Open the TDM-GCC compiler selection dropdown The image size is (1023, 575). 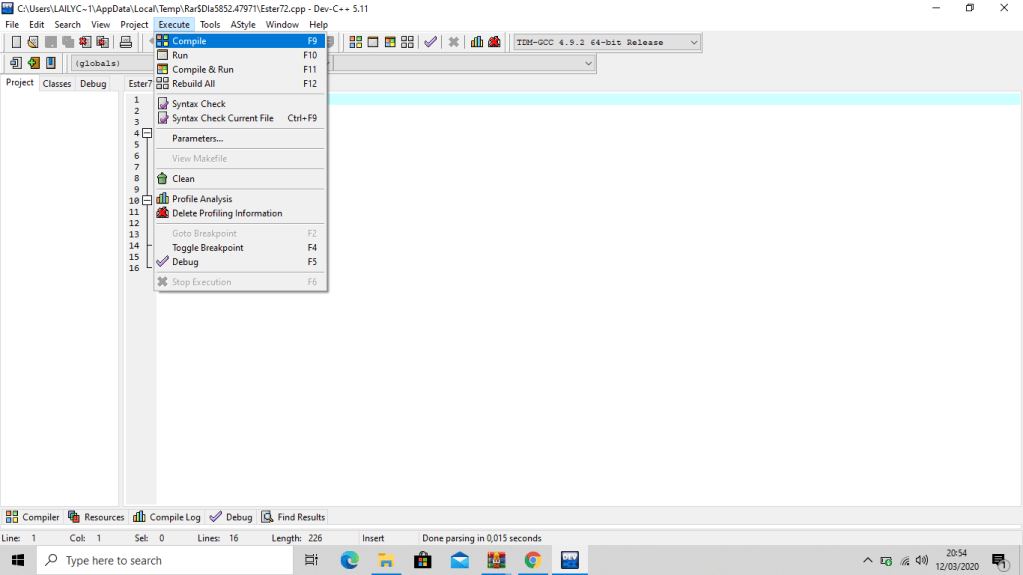pos(694,42)
